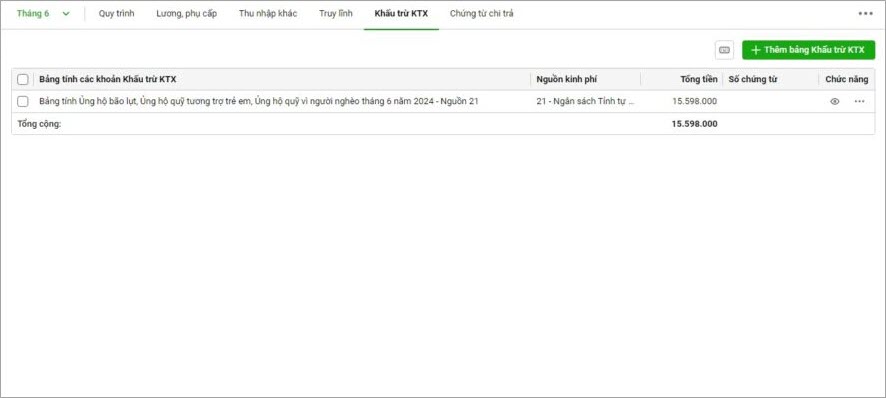886x398 pixels.
Task: Click the chevron arrow next to Tháng 6
Action: (66, 14)
